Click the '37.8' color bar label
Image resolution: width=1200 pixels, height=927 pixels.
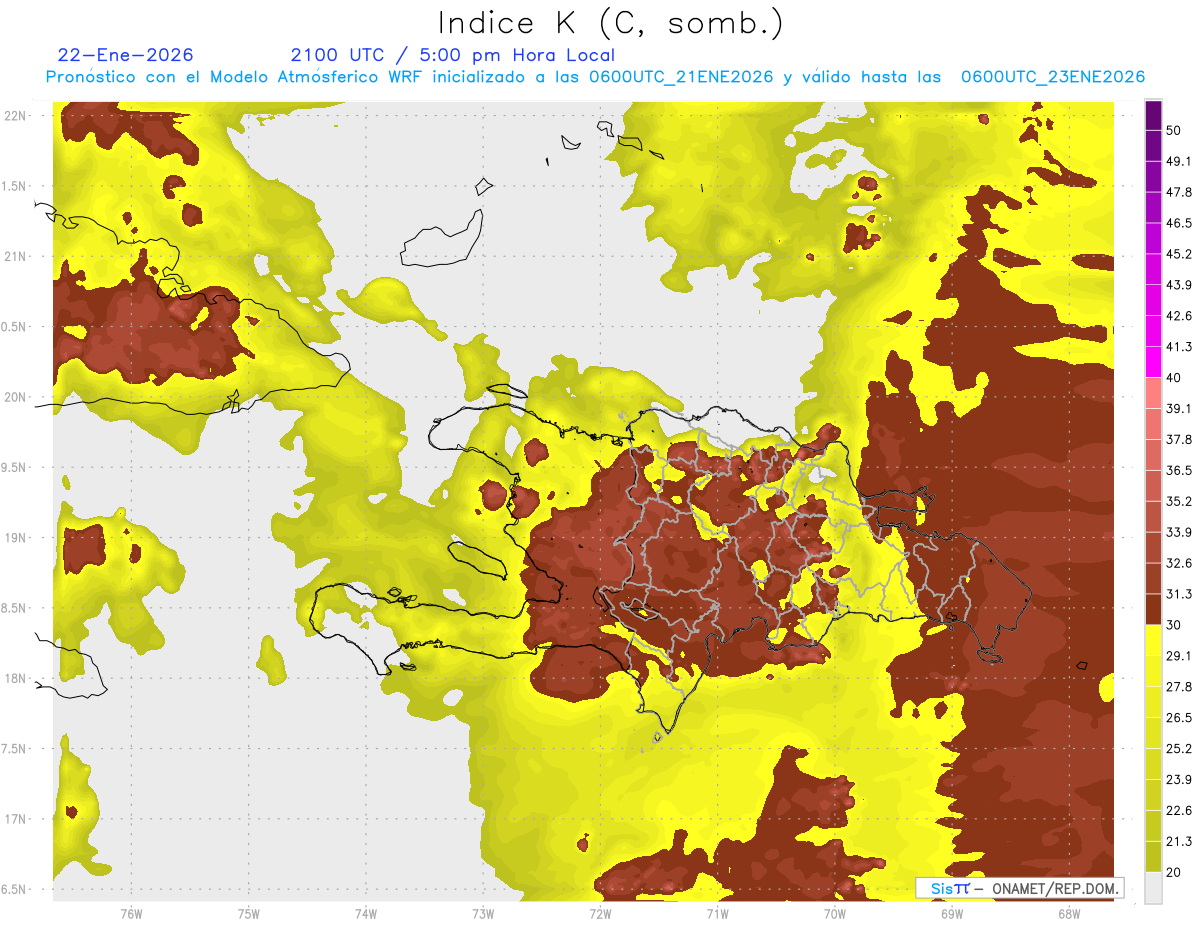pos(1179,439)
